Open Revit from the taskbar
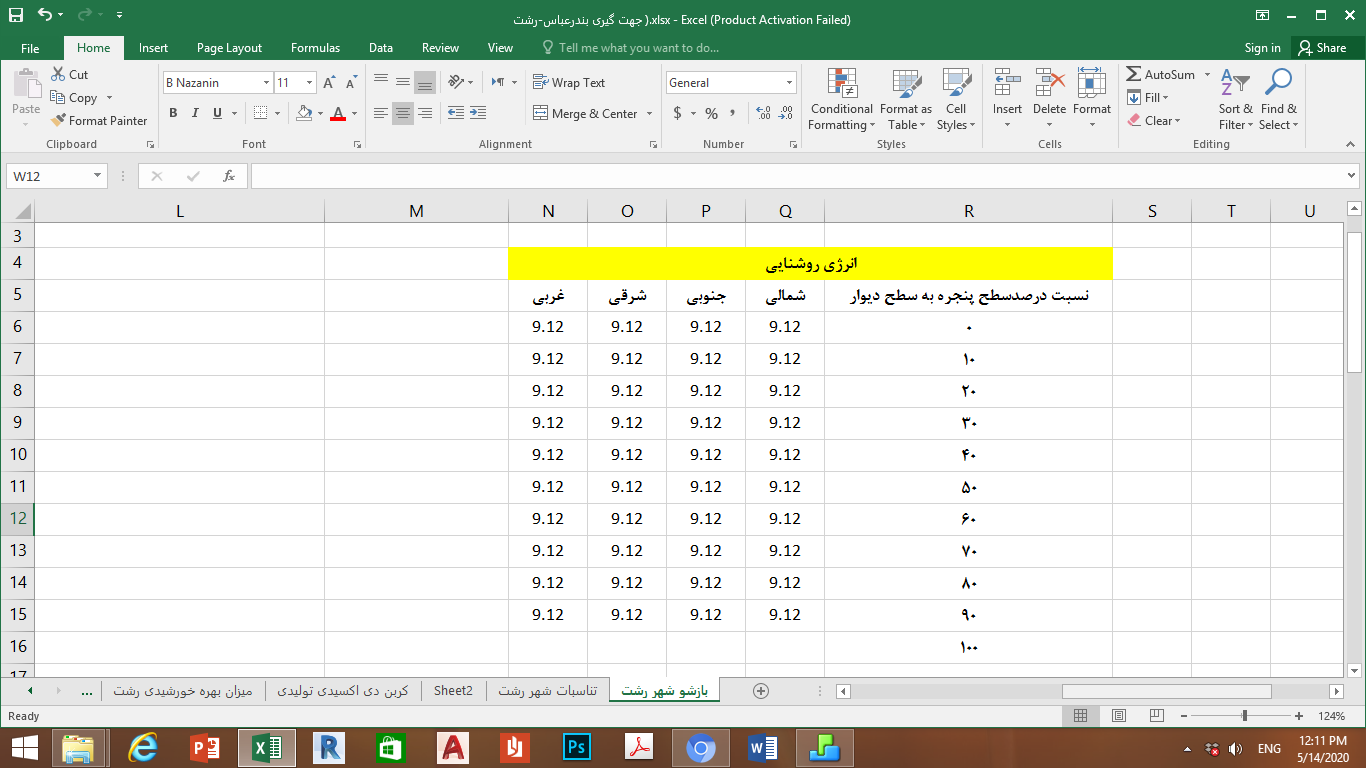The height and width of the screenshot is (768, 1366). point(328,747)
